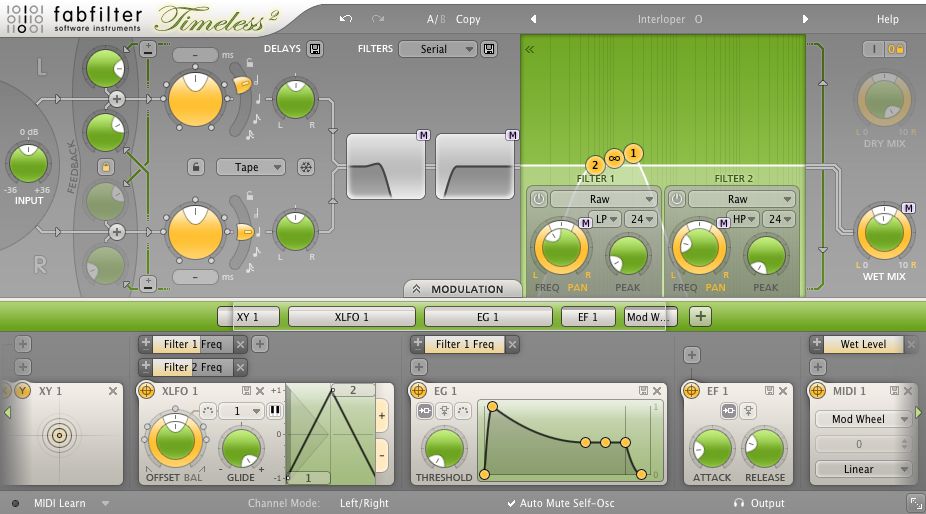This screenshot has height=514, width=926.
Task: Toggle the orange feedback link lock
Action: [106, 167]
